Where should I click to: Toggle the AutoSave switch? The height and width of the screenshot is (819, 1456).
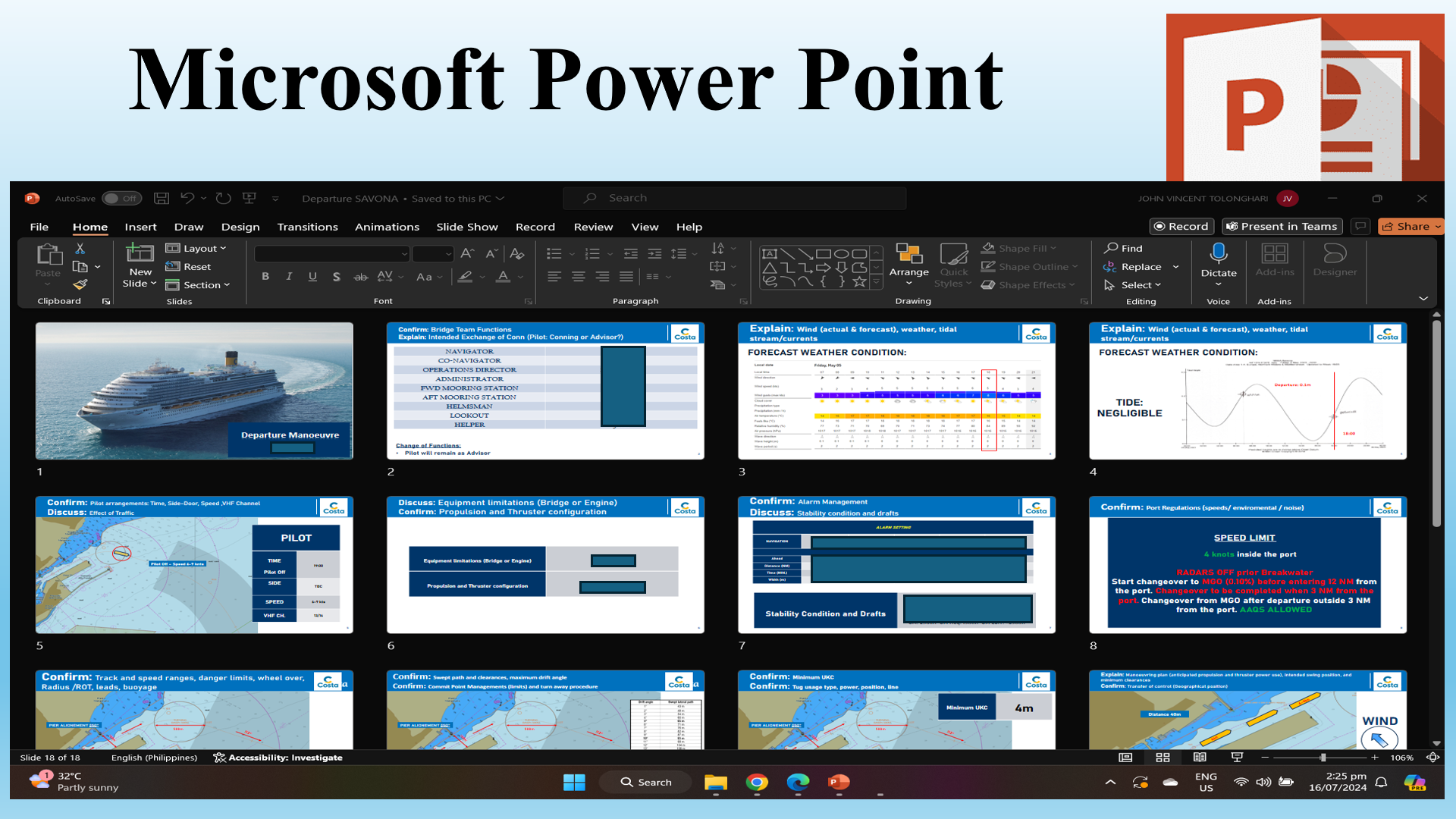point(121,198)
